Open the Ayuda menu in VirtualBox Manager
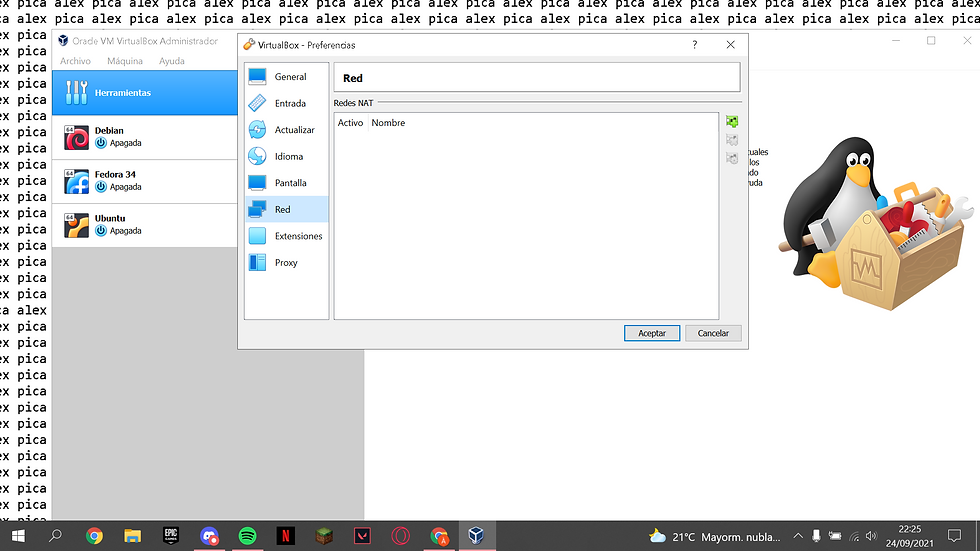Viewport: 980px width, 551px height. [x=171, y=61]
